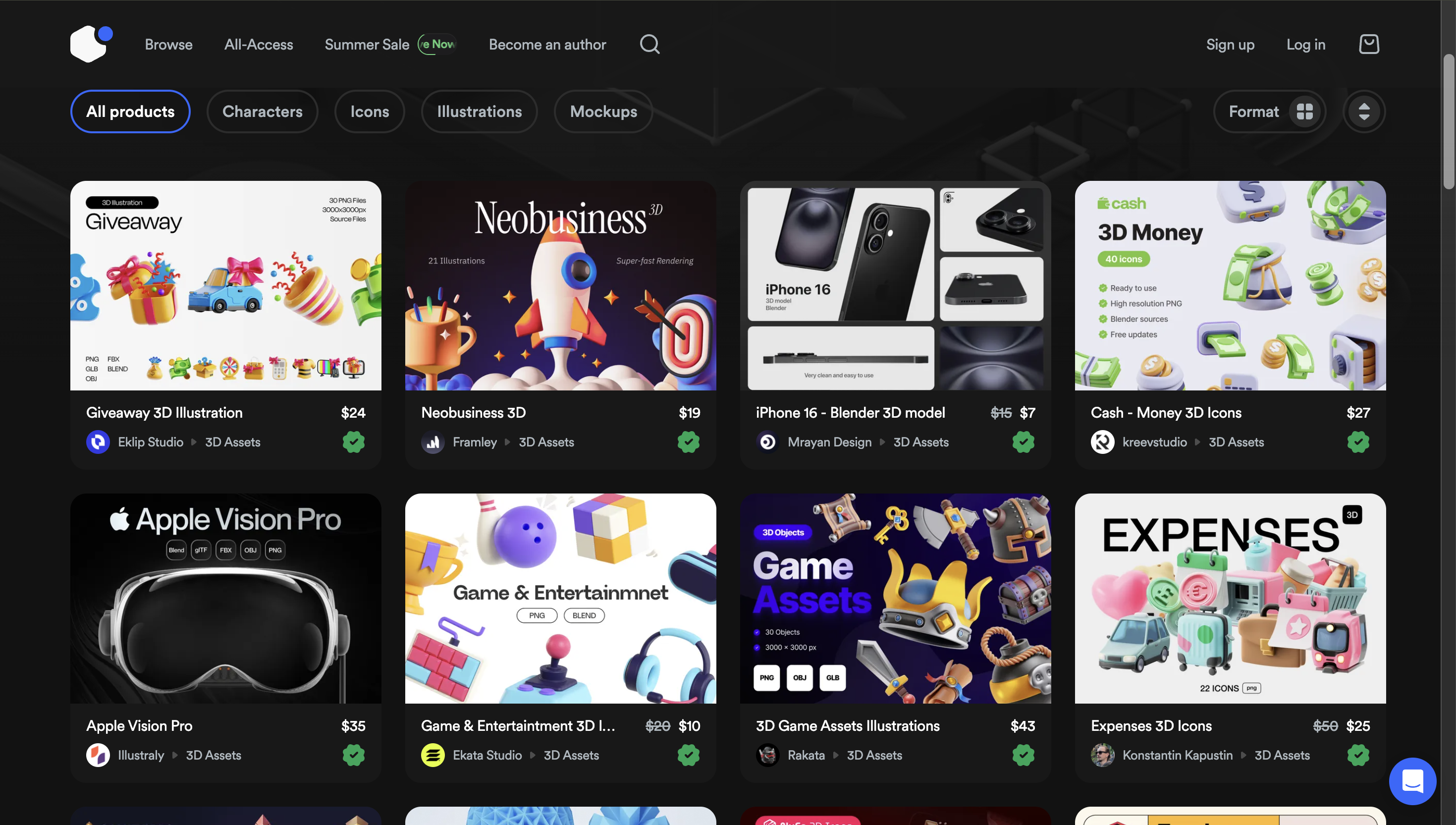Open the Format dropdown

point(1270,111)
